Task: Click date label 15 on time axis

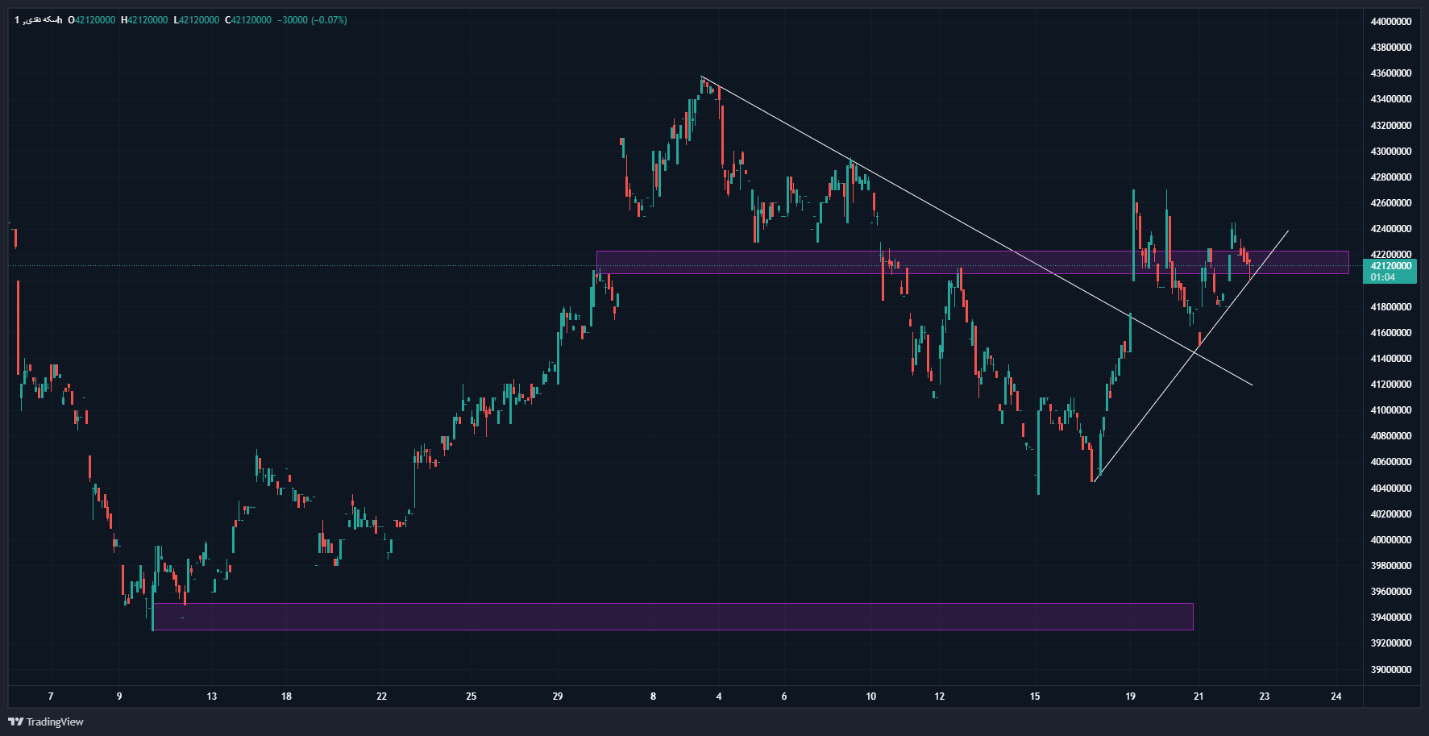Action: pos(1035,696)
